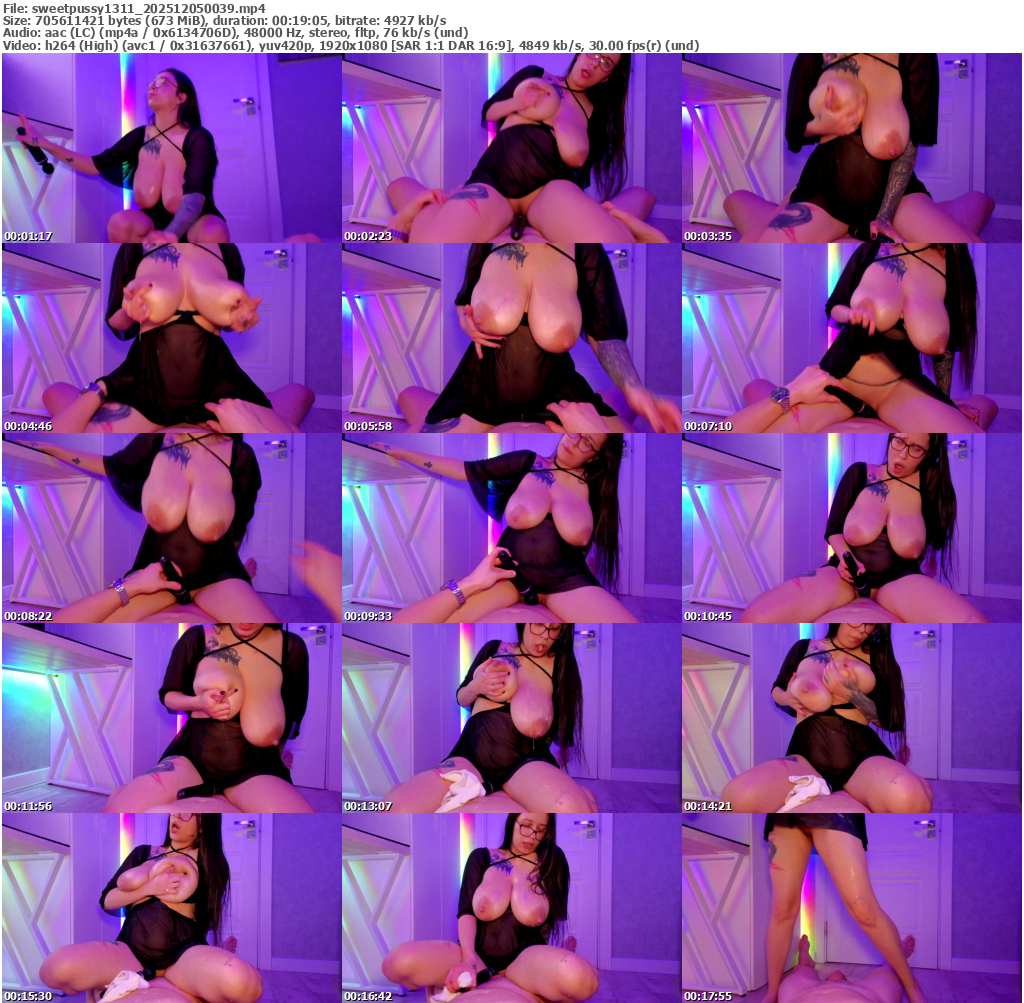Viewport: 1024px width, 1003px height.
Task: Select the thumbnail frame stamped 00:13:07
Action: [x=511, y=718]
